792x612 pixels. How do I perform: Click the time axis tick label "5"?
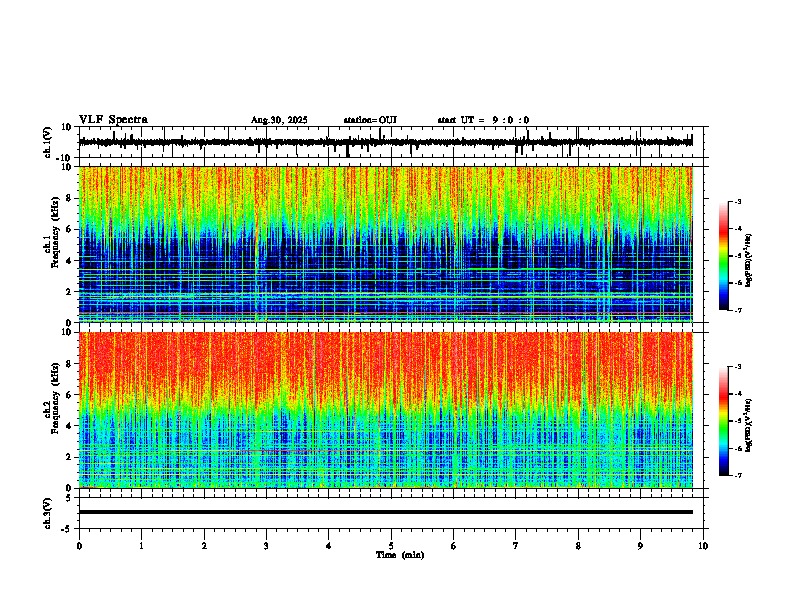(x=391, y=546)
